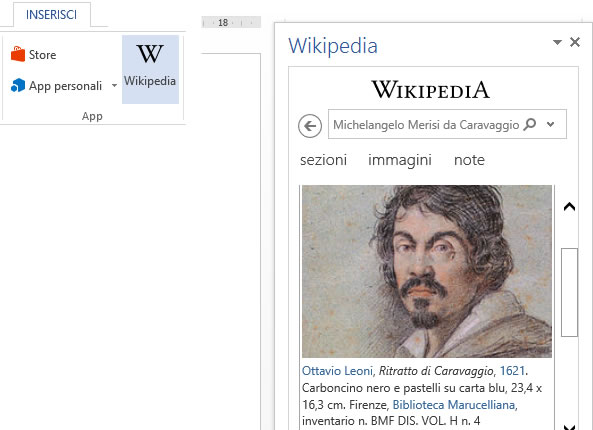Select the Caravaggio portrait image

pos(427,271)
